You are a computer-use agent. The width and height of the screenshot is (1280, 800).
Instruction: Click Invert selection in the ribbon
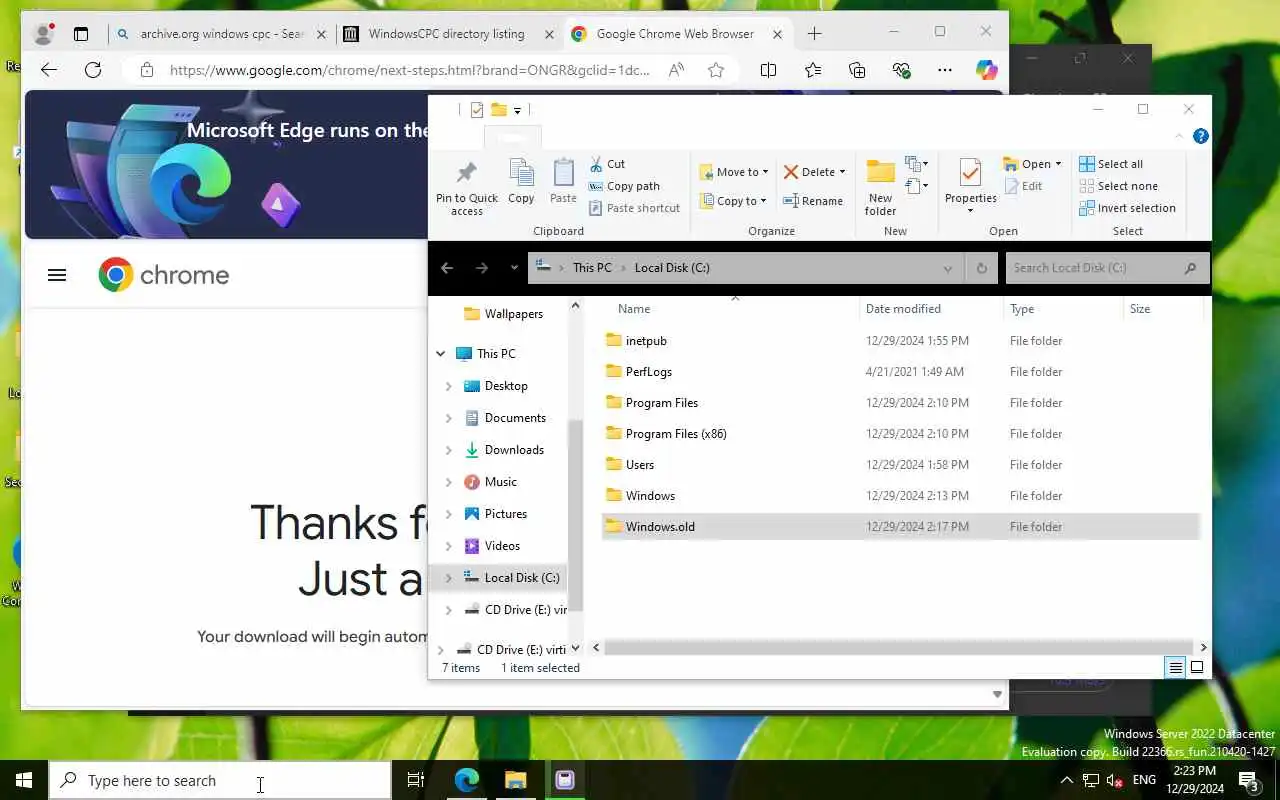tap(1127, 208)
